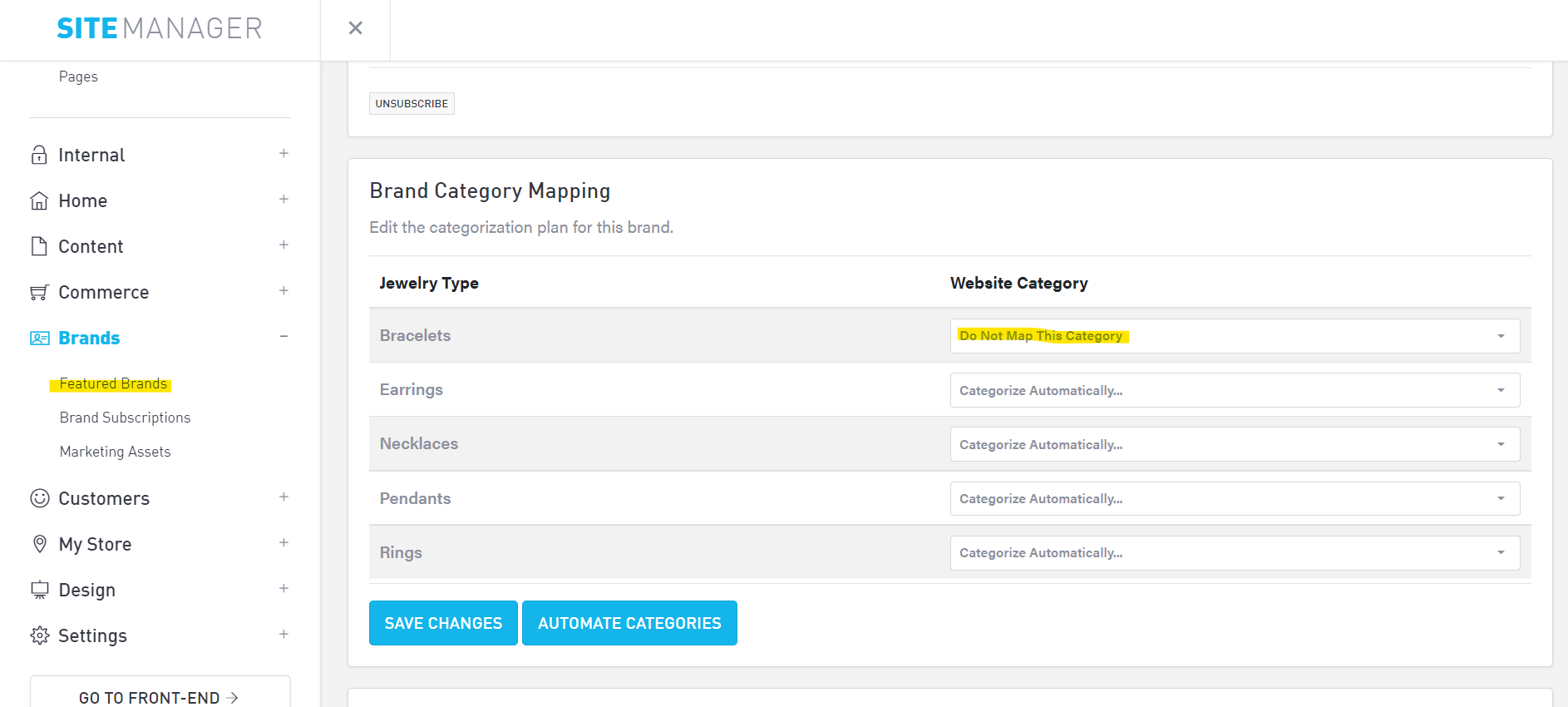Screen dimensions: 1568x707
Task: Click the Brands ID card icon
Action: tap(39, 338)
